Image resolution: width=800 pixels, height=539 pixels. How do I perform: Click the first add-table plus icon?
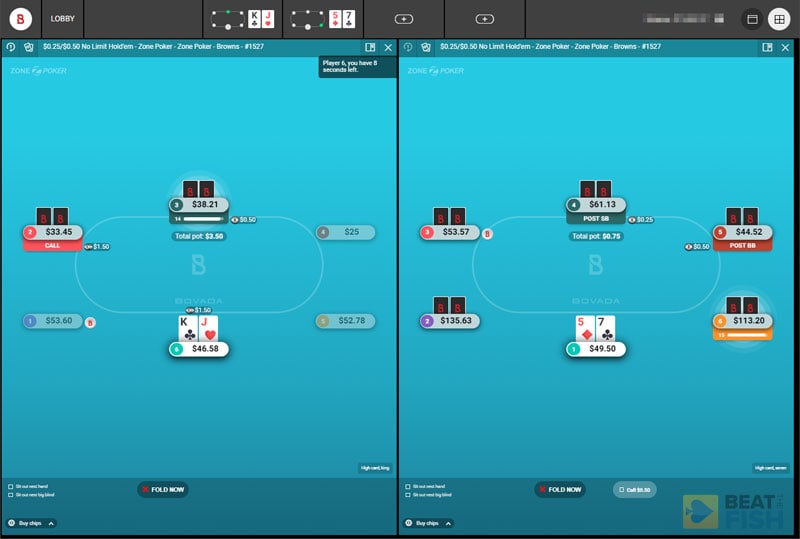coord(403,19)
